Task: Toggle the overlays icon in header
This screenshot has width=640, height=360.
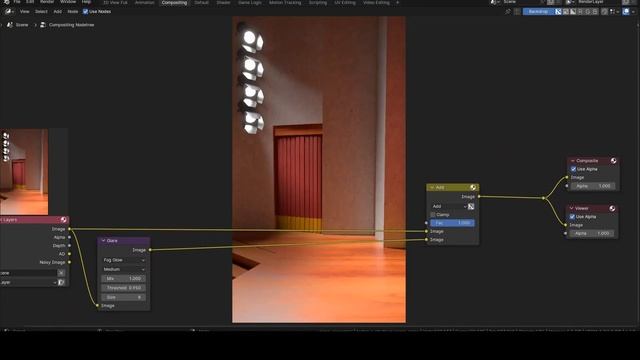Action: point(626,11)
